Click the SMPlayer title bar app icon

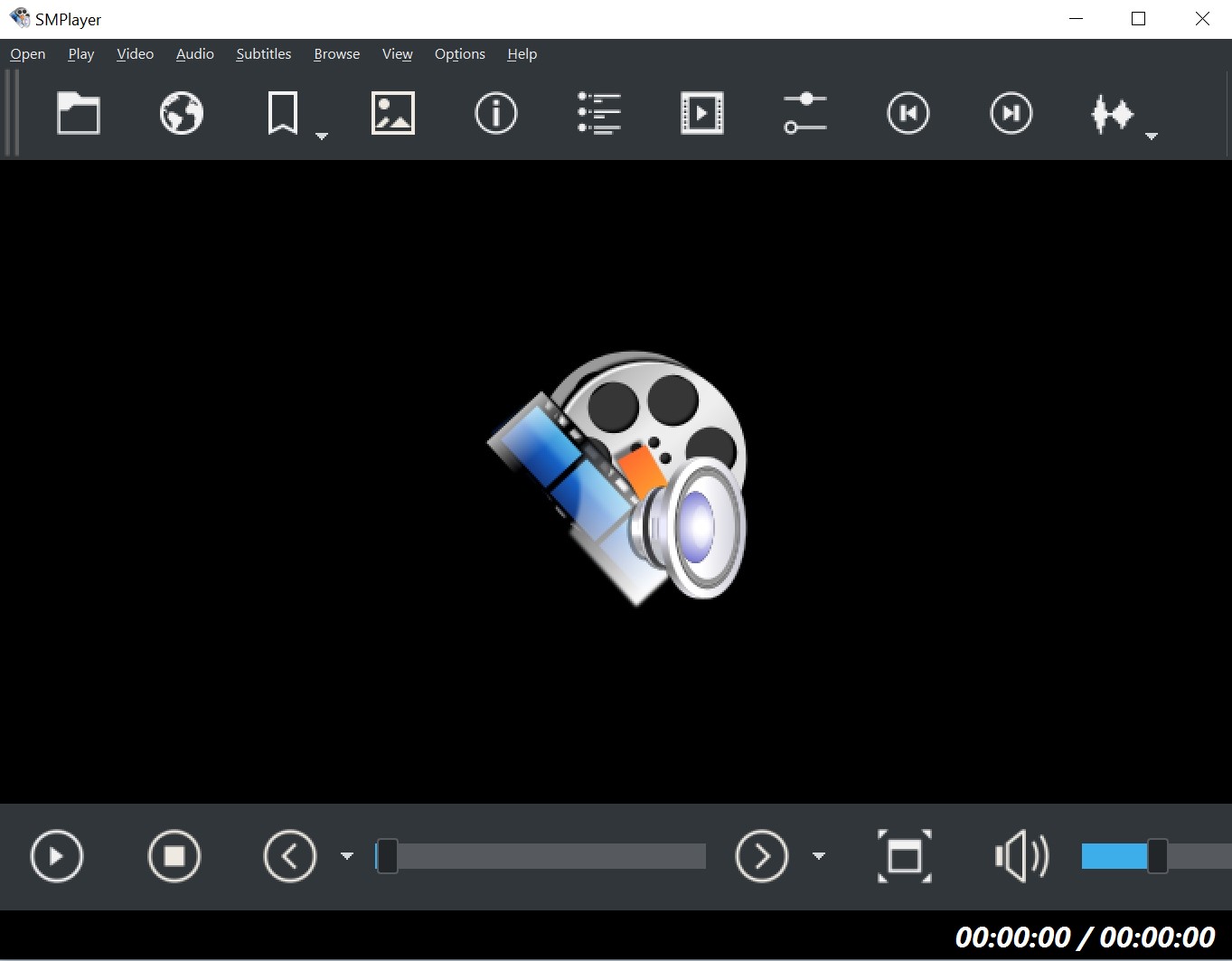pos(20,18)
